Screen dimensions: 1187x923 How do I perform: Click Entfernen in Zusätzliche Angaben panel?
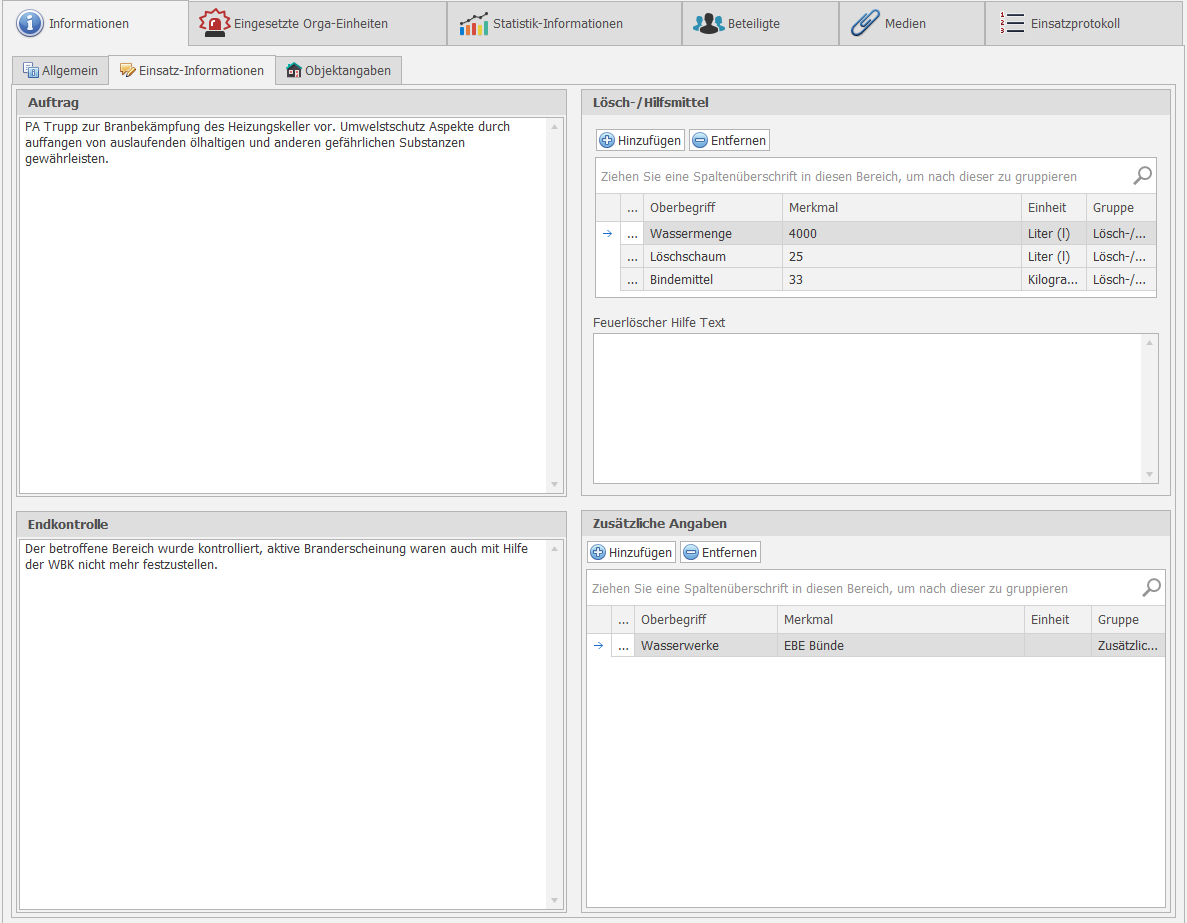click(x=720, y=553)
